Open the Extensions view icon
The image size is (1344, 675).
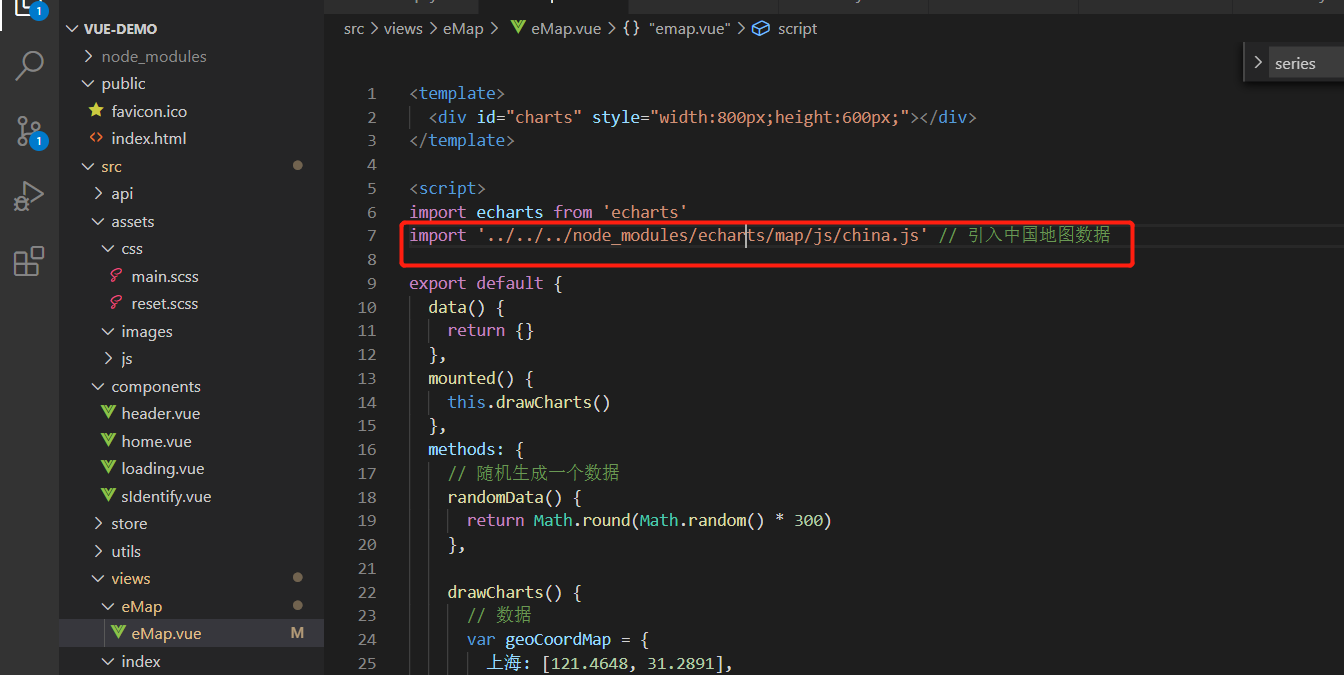tap(29, 261)
